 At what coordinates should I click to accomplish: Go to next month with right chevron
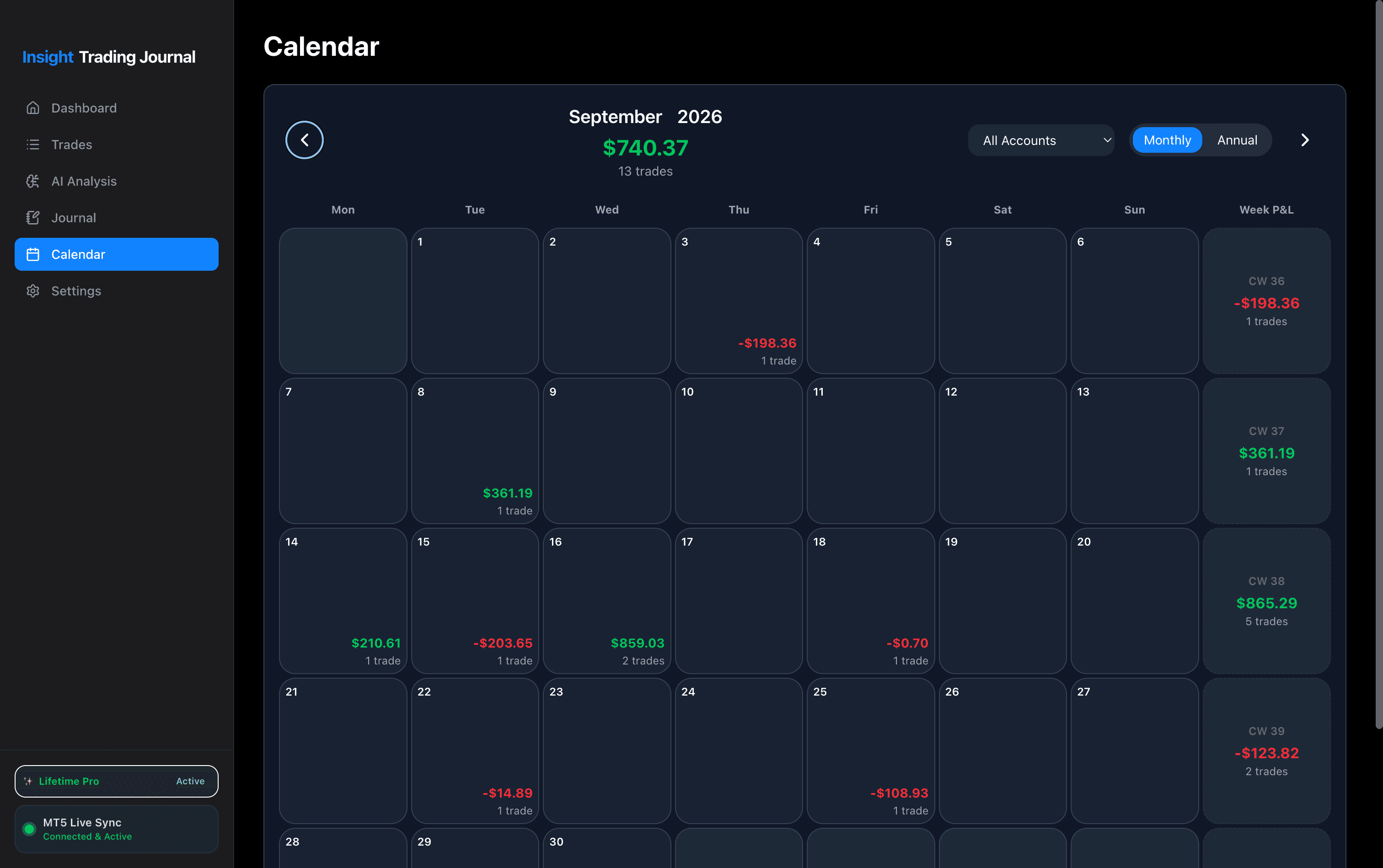(x=1304, y=140)
